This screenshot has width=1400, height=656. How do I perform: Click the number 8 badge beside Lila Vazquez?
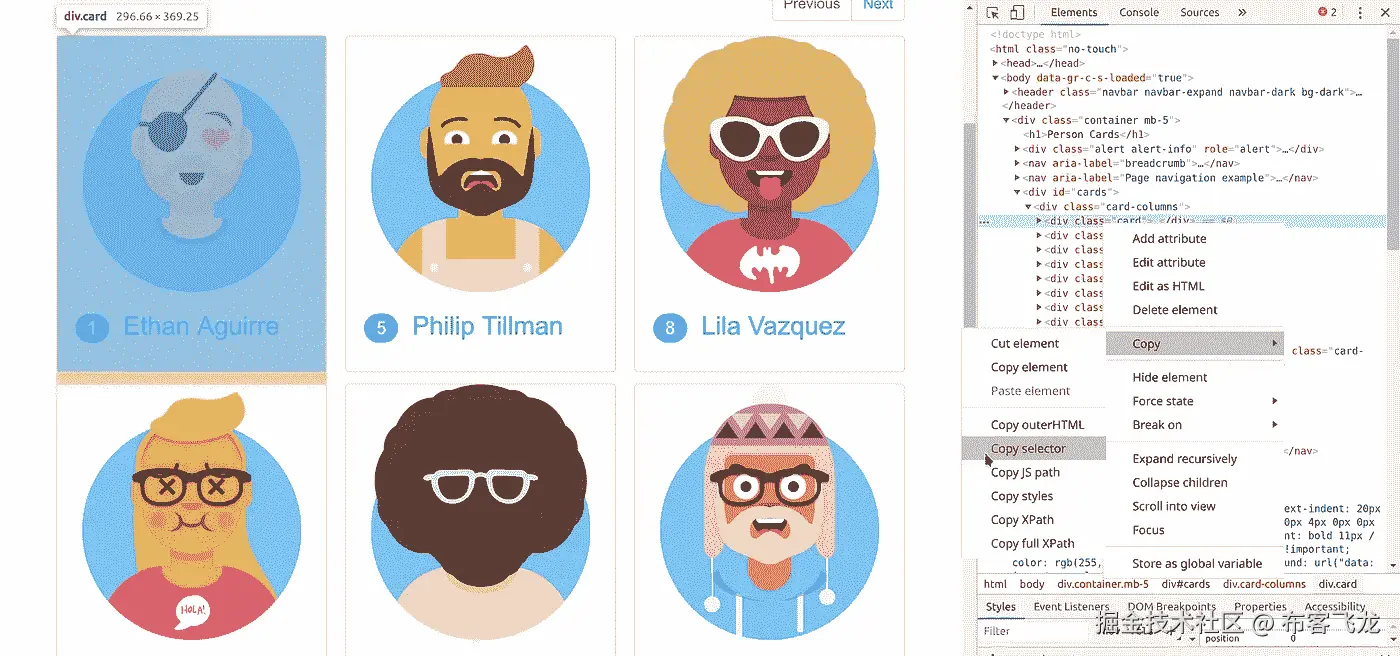coord(669,328)
